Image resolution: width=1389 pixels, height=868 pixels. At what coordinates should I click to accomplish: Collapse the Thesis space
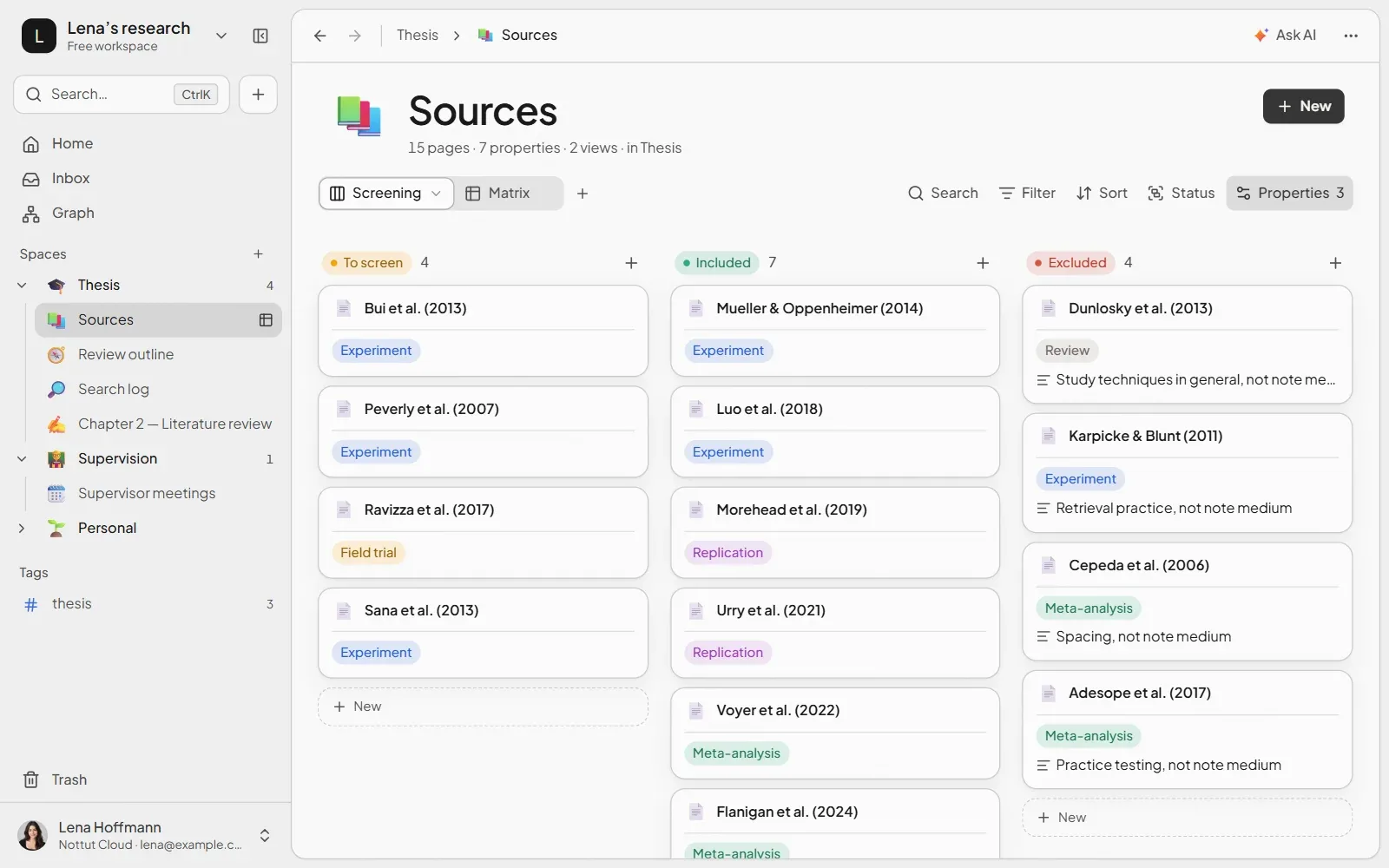(22, 286)
